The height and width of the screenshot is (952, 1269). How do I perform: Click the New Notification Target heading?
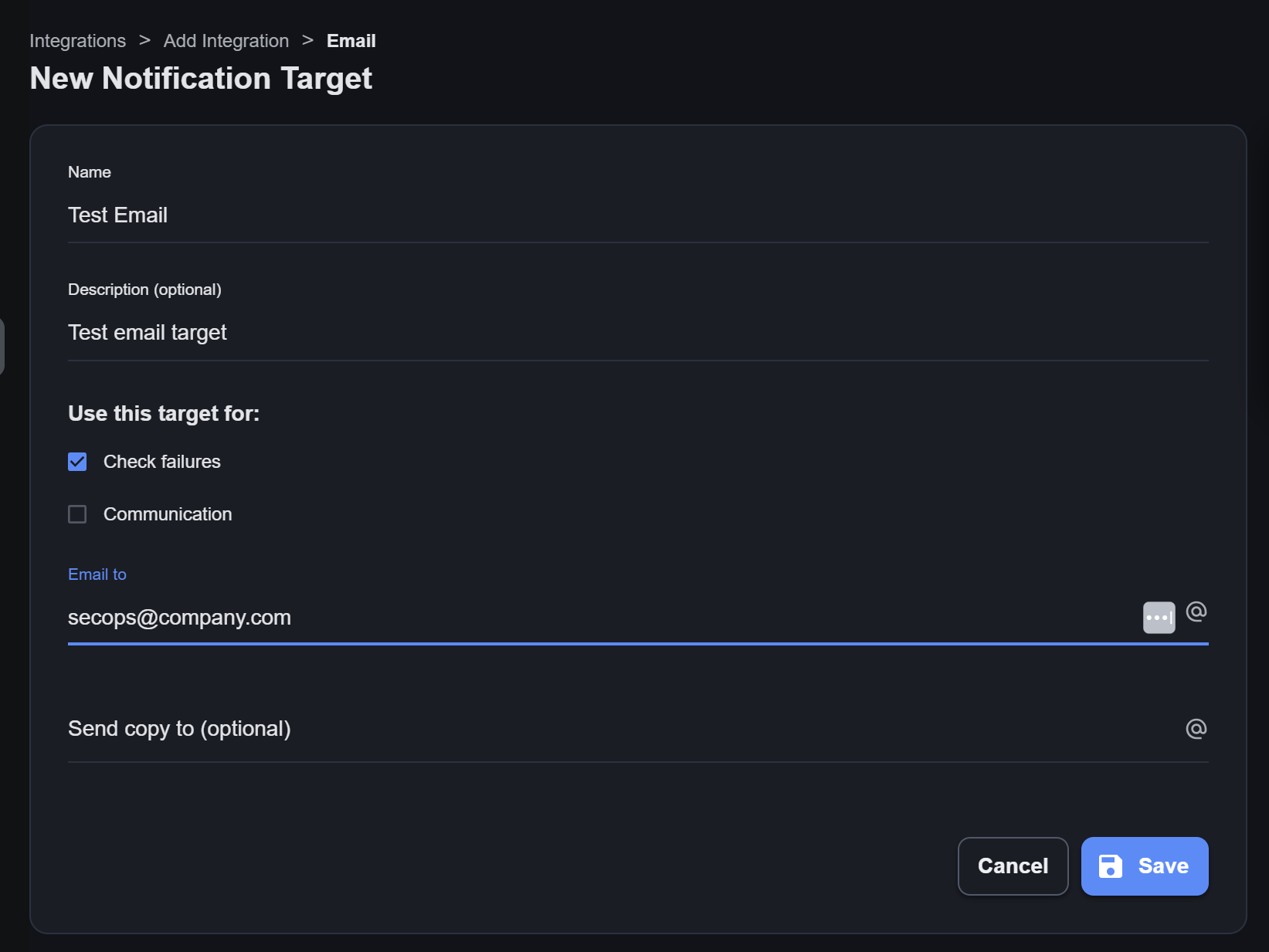click(x=201, y=79)
